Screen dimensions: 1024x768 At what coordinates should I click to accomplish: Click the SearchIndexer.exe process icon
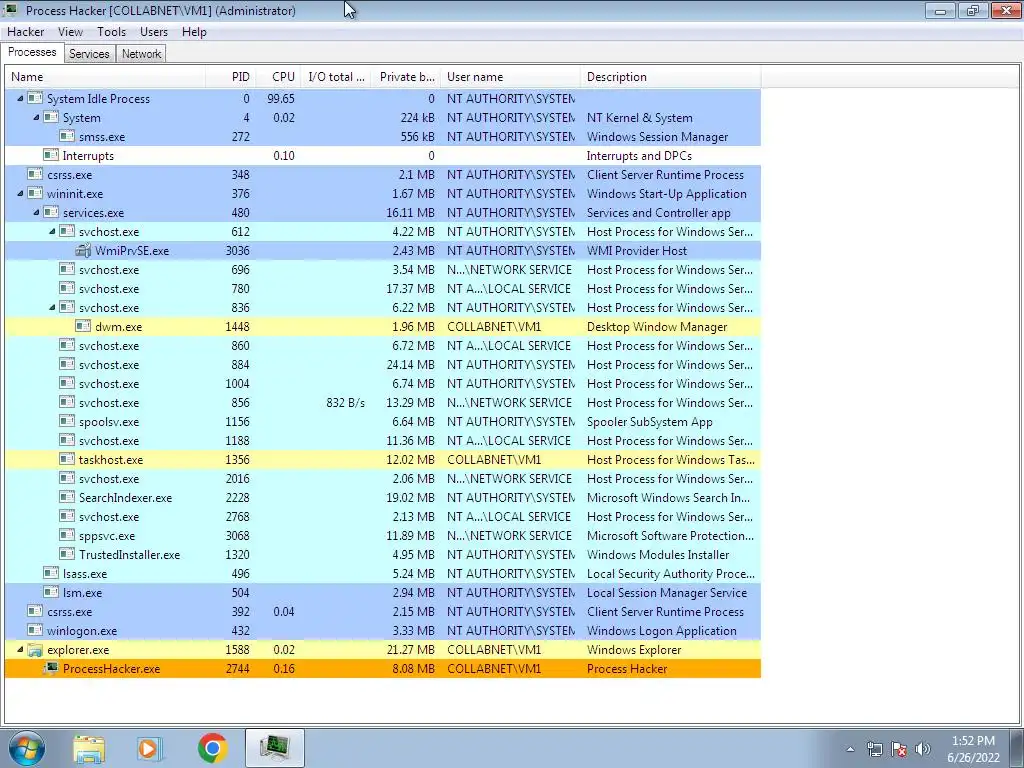(67, 497)
